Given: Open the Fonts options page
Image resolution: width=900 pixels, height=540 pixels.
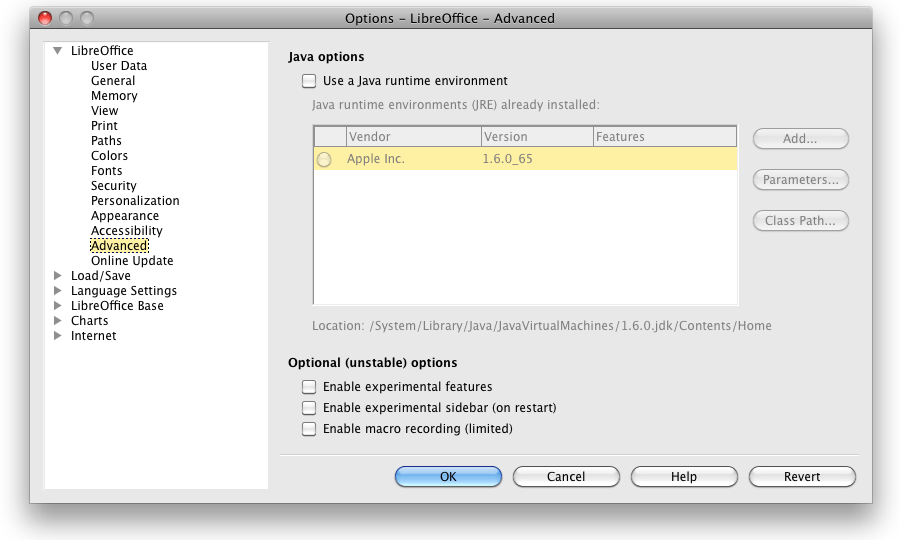Looking at the screenshot, I should (x=106, y=170).
